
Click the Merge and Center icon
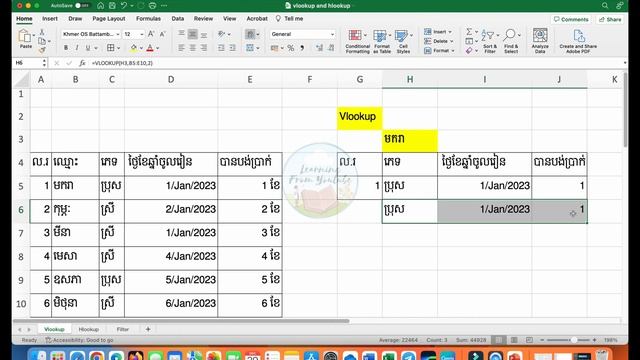[250, 48]
